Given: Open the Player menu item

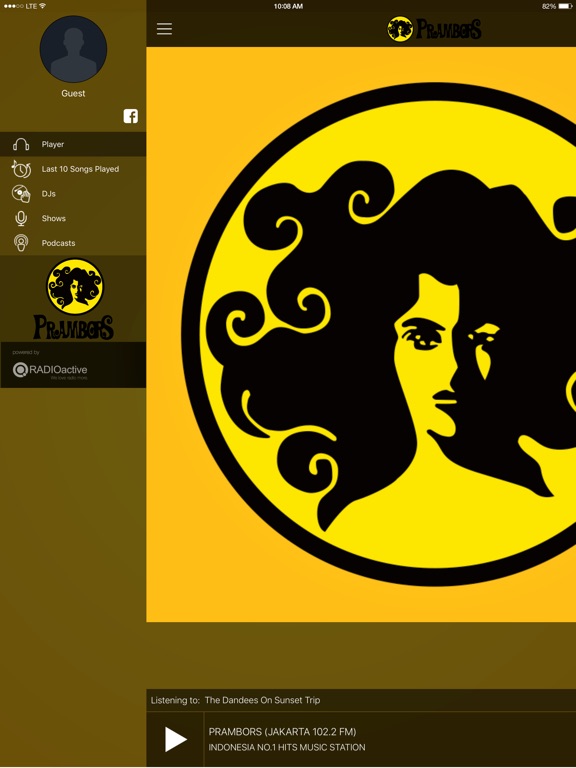Looking at the screenshot, I should pyautogui.click(x=73, y=144).
